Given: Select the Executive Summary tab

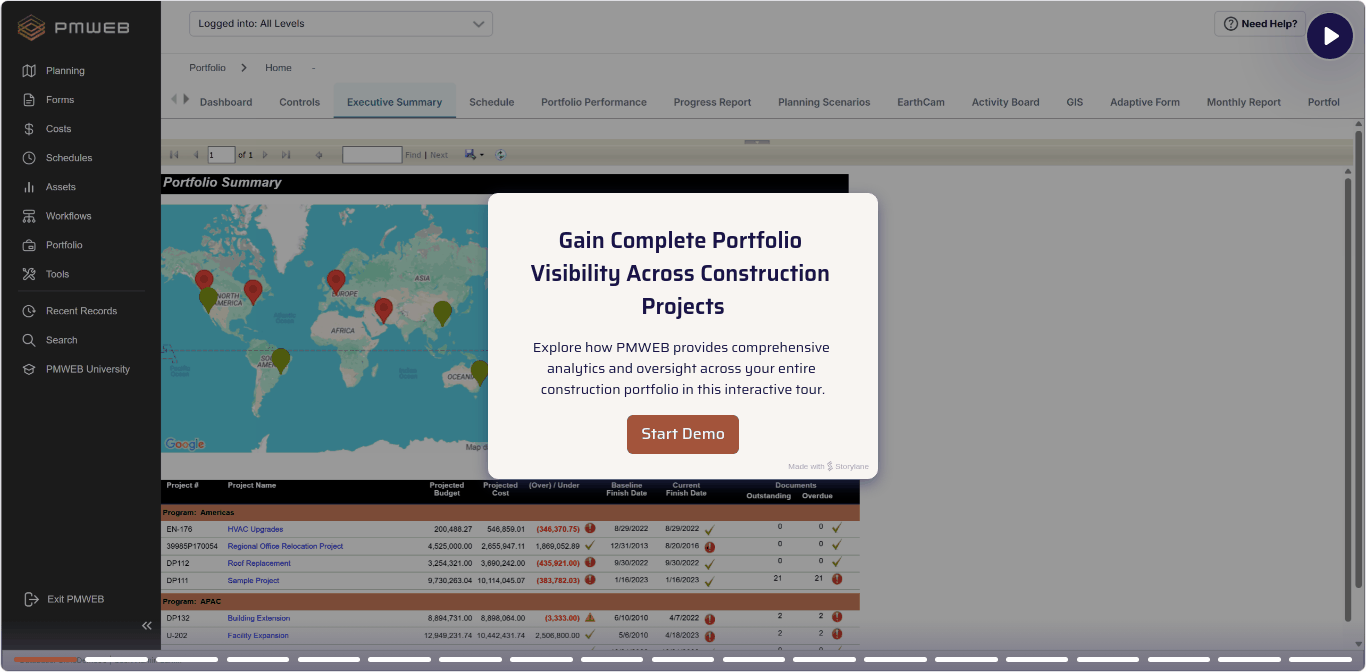Looking at the screenshot, I should point(394,102).
